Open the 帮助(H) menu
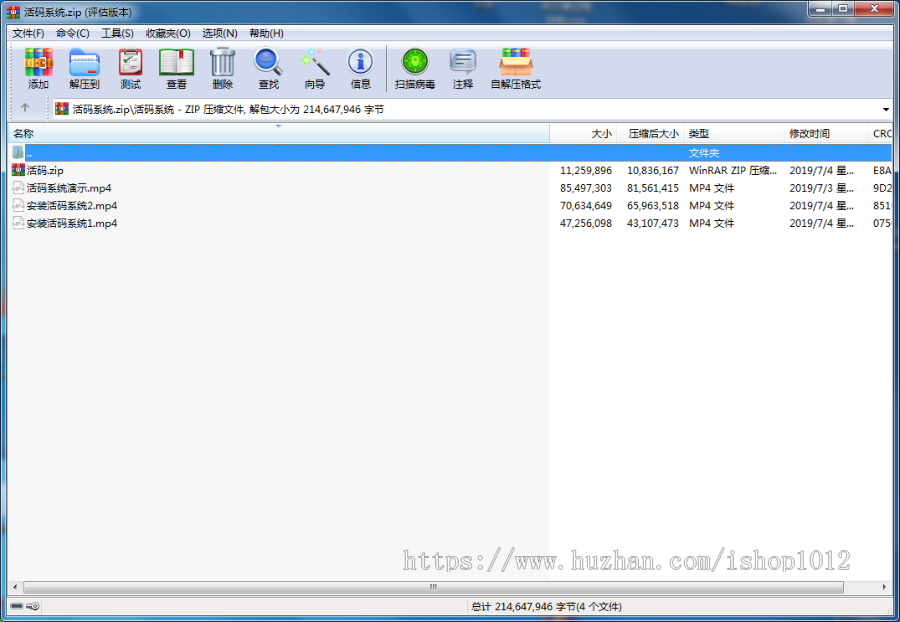The width and height of the screenshot is (900, 622). tap(266, 33)
